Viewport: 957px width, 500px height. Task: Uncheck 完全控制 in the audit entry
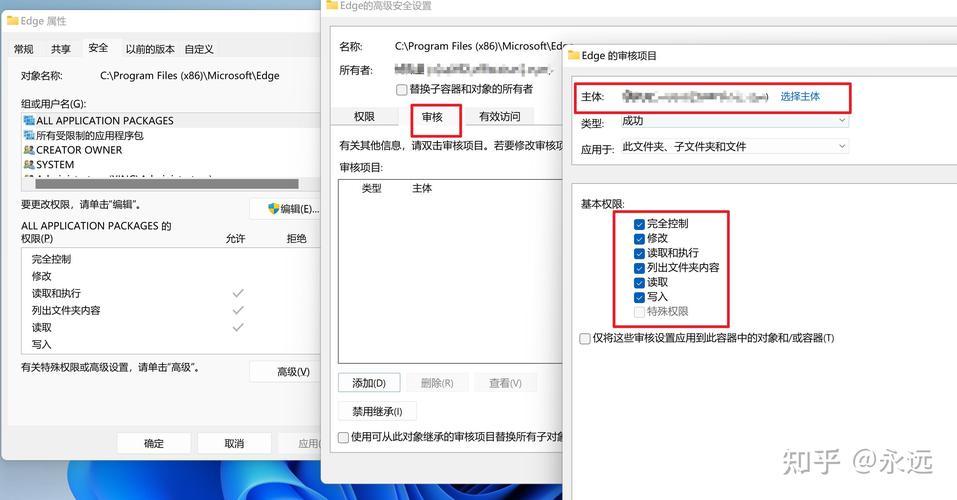639,224
